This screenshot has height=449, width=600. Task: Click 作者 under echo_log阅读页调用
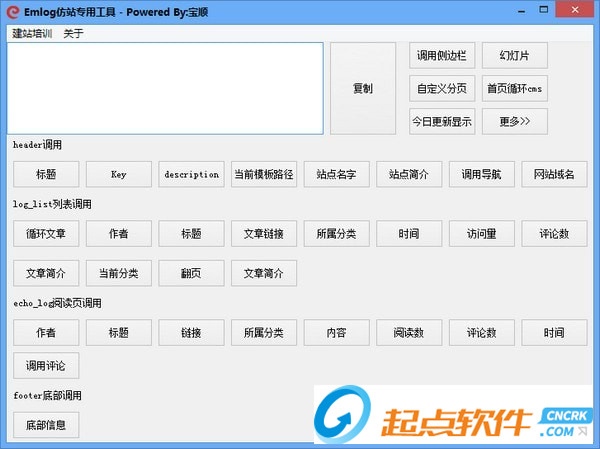(46, 333)
